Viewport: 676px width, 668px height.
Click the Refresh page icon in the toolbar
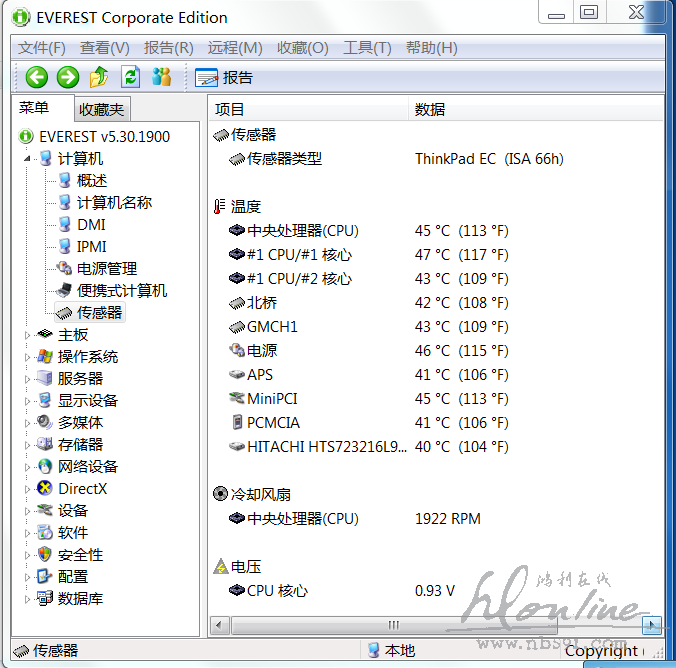(x=131, y=77)
